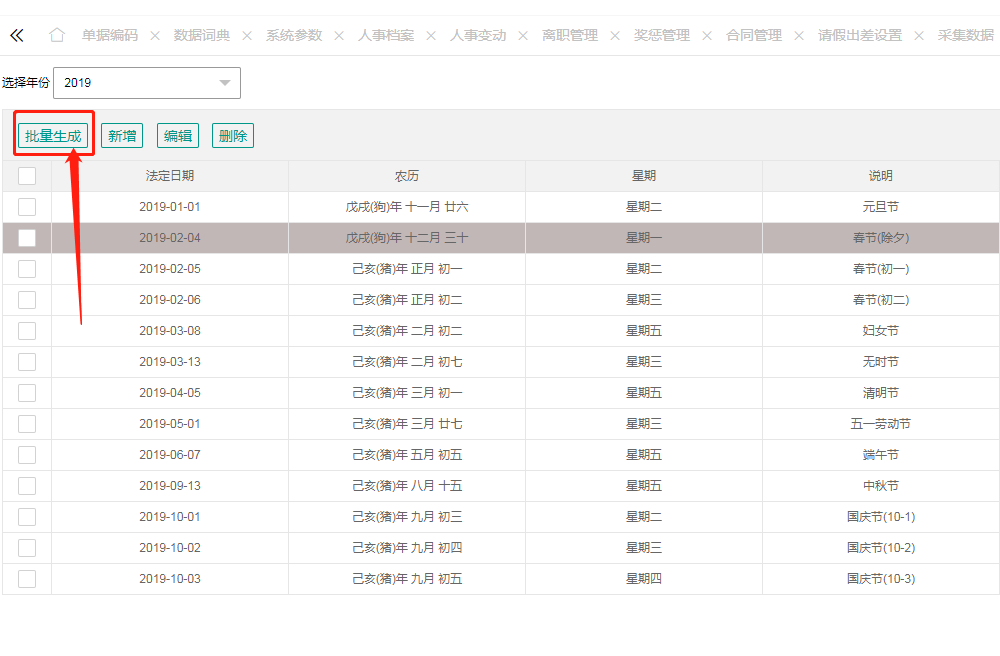Close the 数据词典 tab
The width and height of the screenshot is (1000, 656).
pos(247,36)
